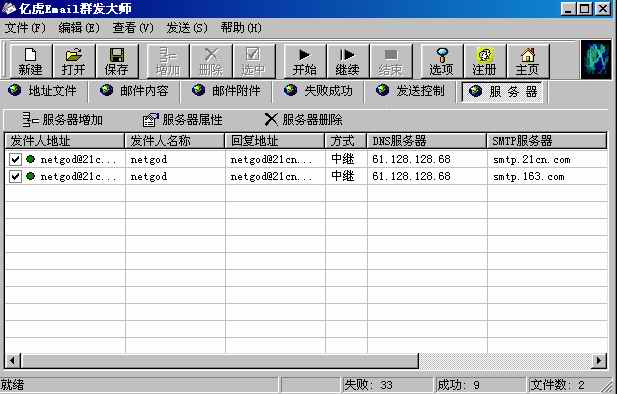The height and width of the screenshot is (394, 617).
Task: Click the horizontal scrollbar right arrow
Action: click(599, 360)
